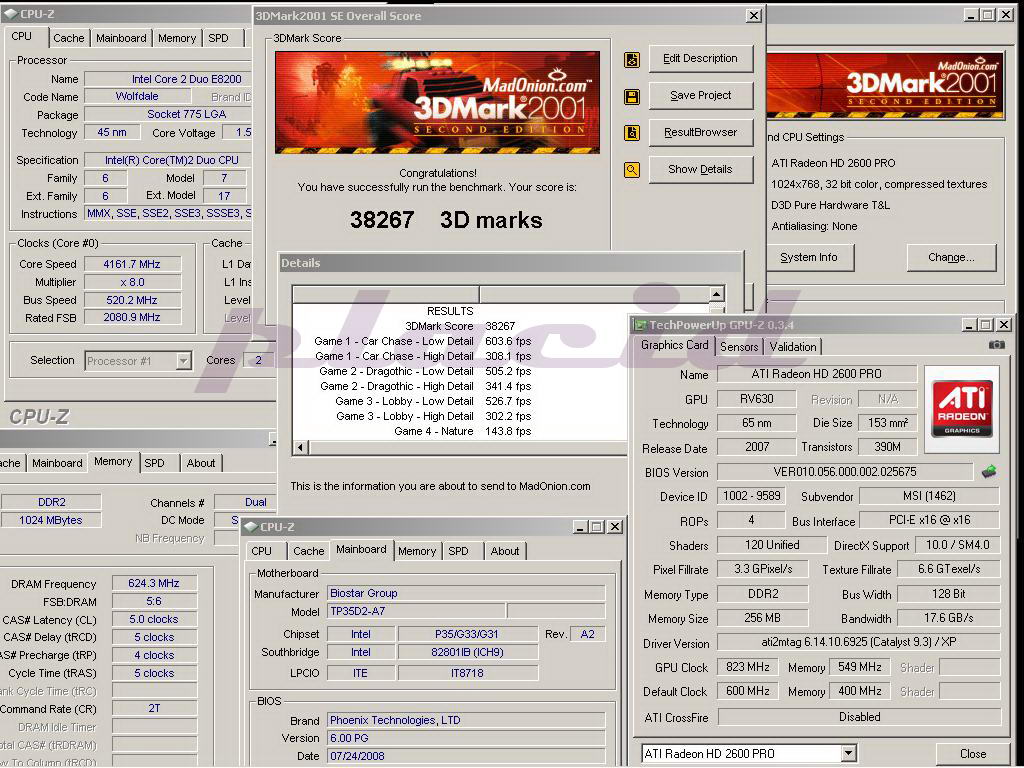Open the Processor #1 selection dropdown
The width and height of the screenshot is (1024, 768).
pos(184,360)
